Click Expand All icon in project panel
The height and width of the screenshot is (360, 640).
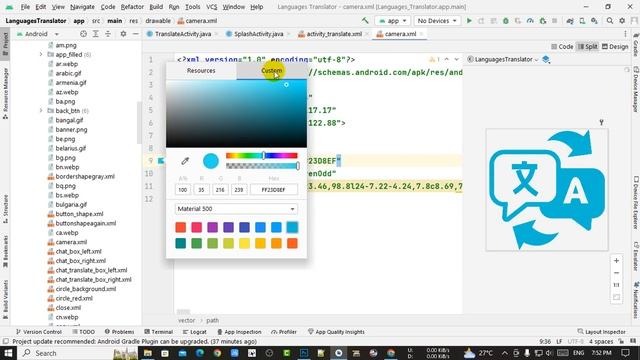[96, 34]
